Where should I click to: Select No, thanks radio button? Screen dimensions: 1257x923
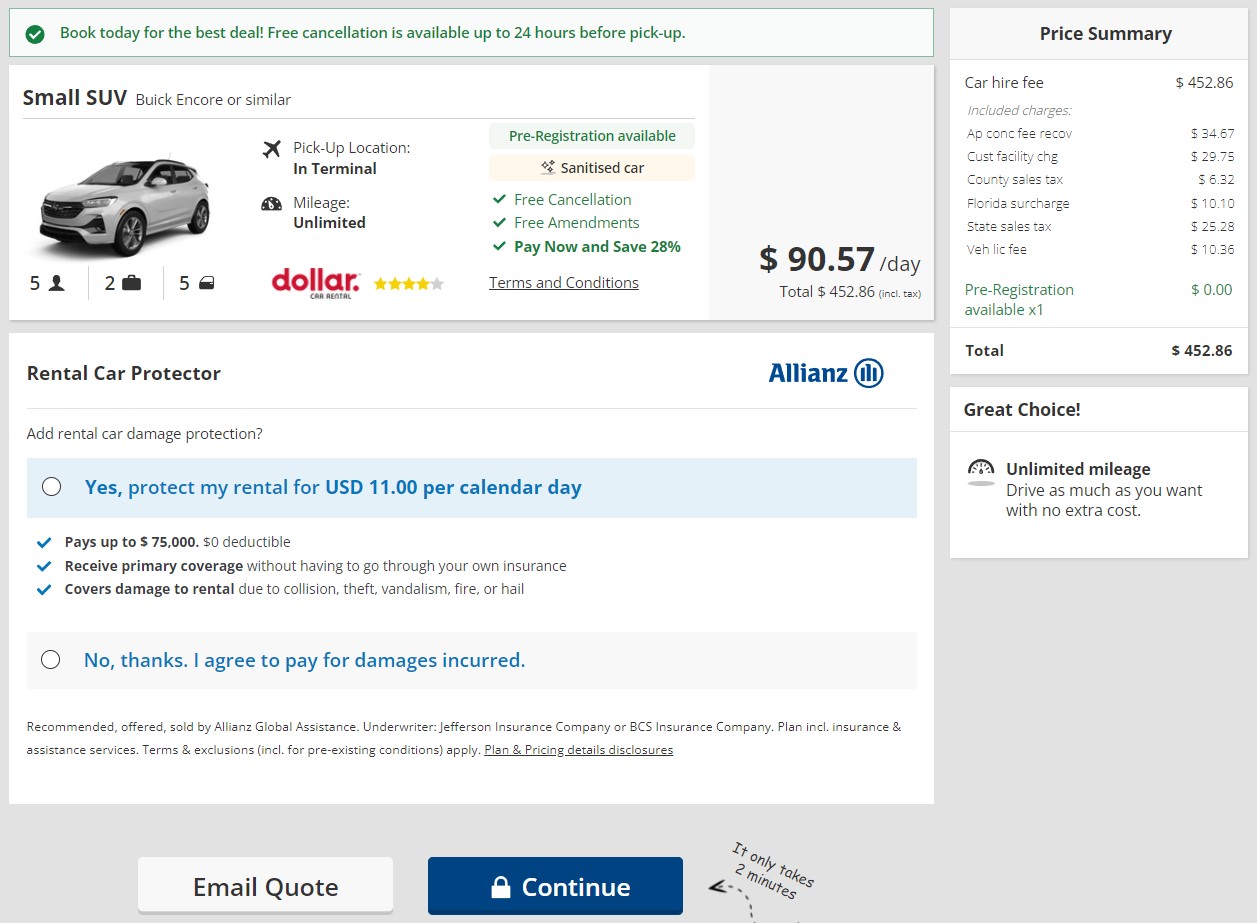(x=51, y=660)
